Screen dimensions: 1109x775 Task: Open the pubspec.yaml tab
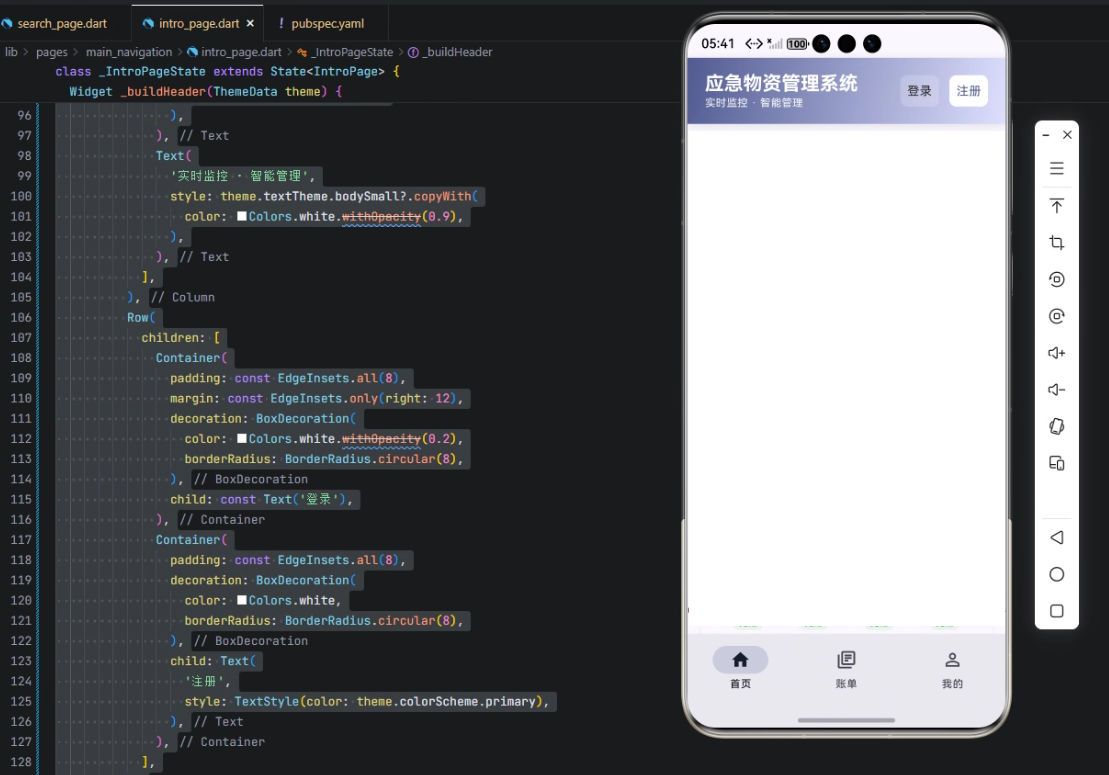(x=327, y=23)
